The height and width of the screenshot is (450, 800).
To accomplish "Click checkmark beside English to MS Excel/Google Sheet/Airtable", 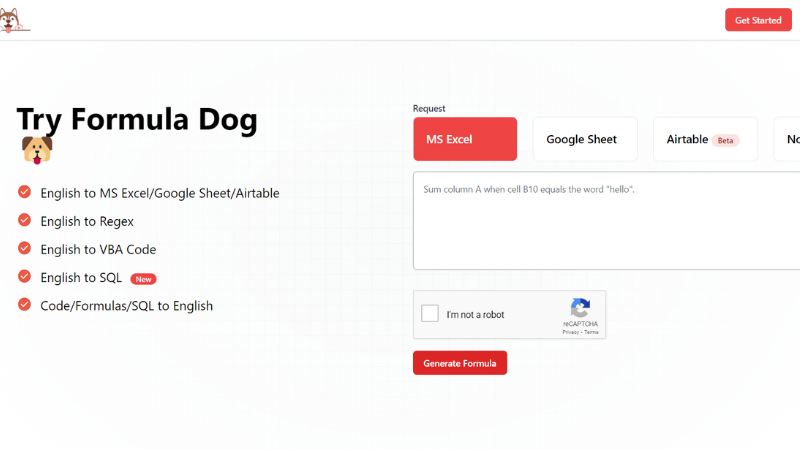I will tap(24, 192).
